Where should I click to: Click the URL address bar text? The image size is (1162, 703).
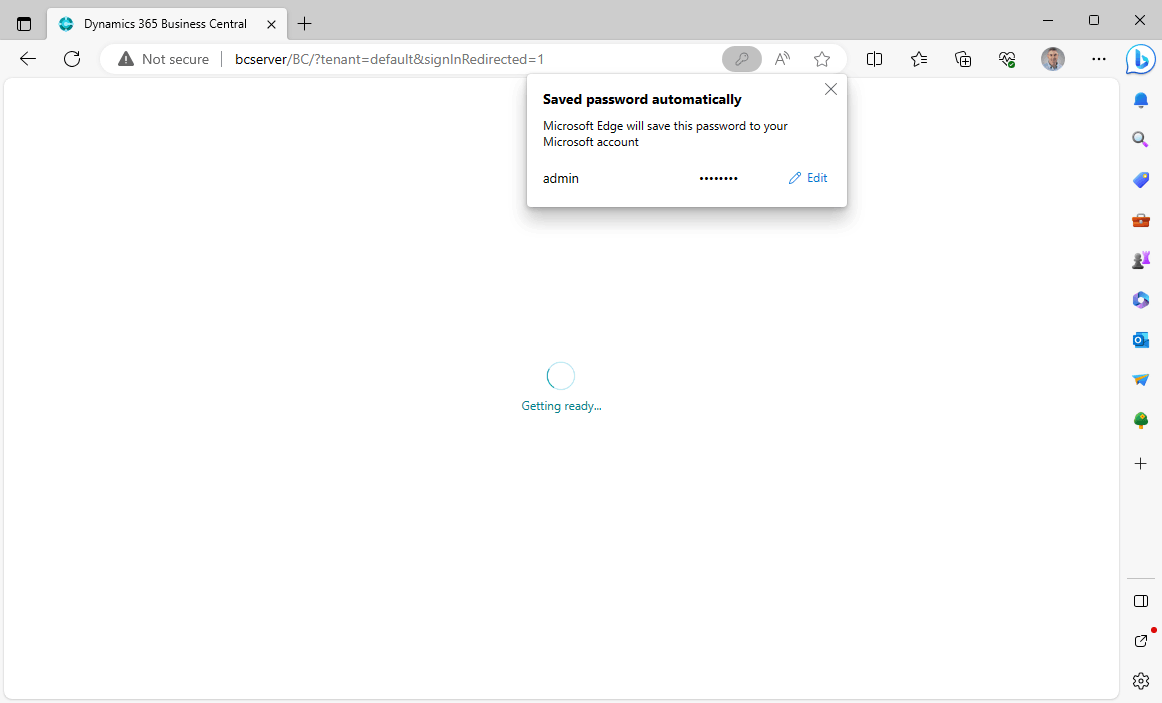pyautogui.click(x=389, y=59)
